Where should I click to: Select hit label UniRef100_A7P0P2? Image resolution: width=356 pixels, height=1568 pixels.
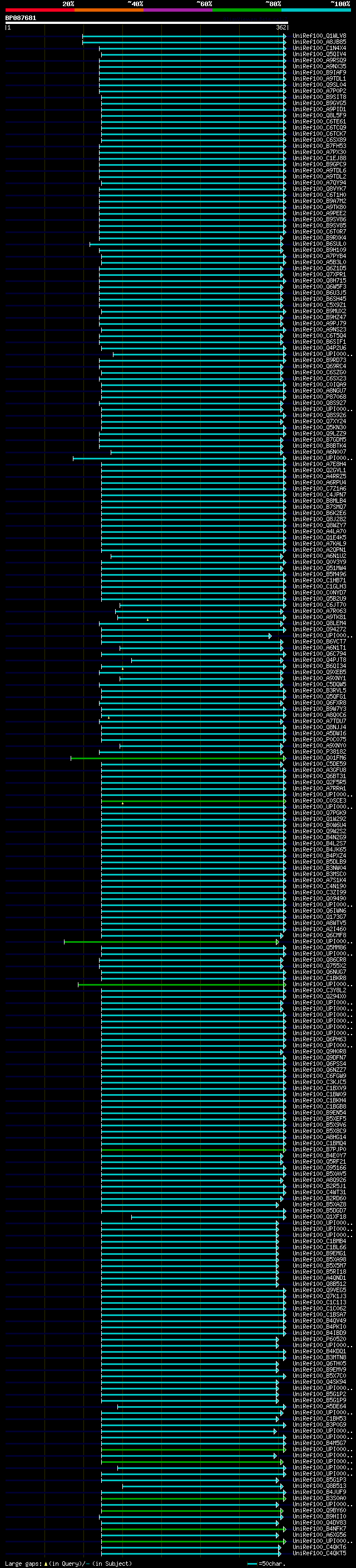coord(319,91)
